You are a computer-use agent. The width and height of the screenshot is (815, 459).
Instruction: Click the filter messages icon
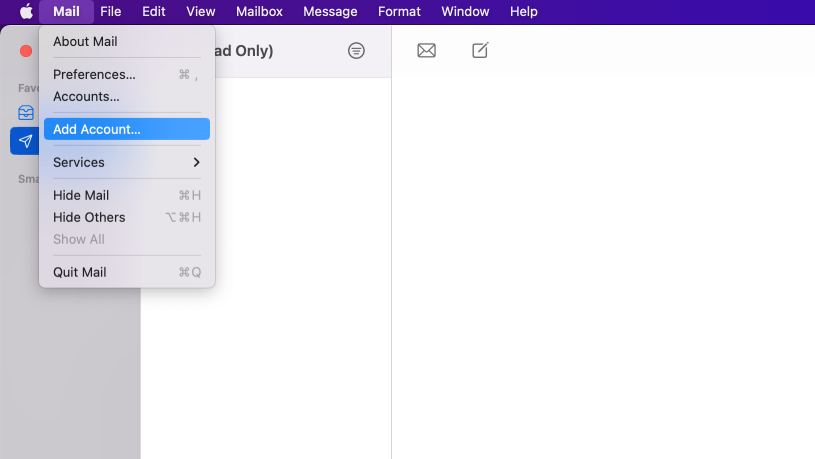(356, 51)
